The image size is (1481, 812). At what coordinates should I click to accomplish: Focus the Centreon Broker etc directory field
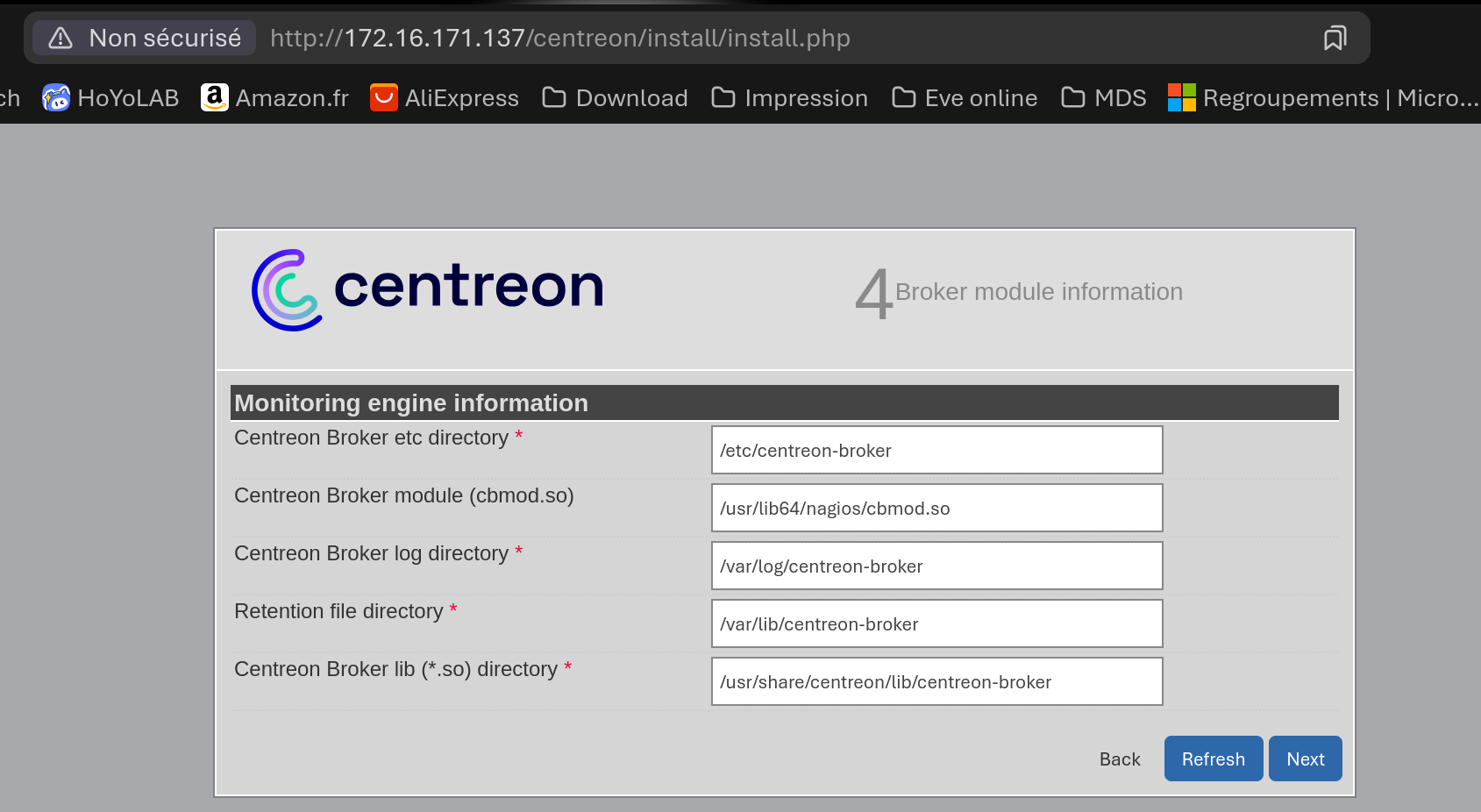[x=936, y=450]
